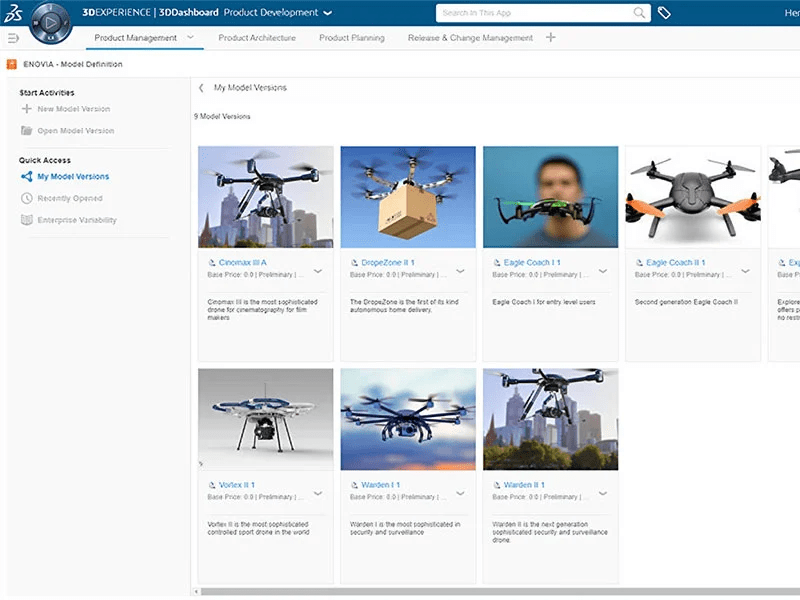This screenshot has height=600, width=800.
Task: Click the ENOVIA Model Definition app icon
Action: (x=11, y=63)
